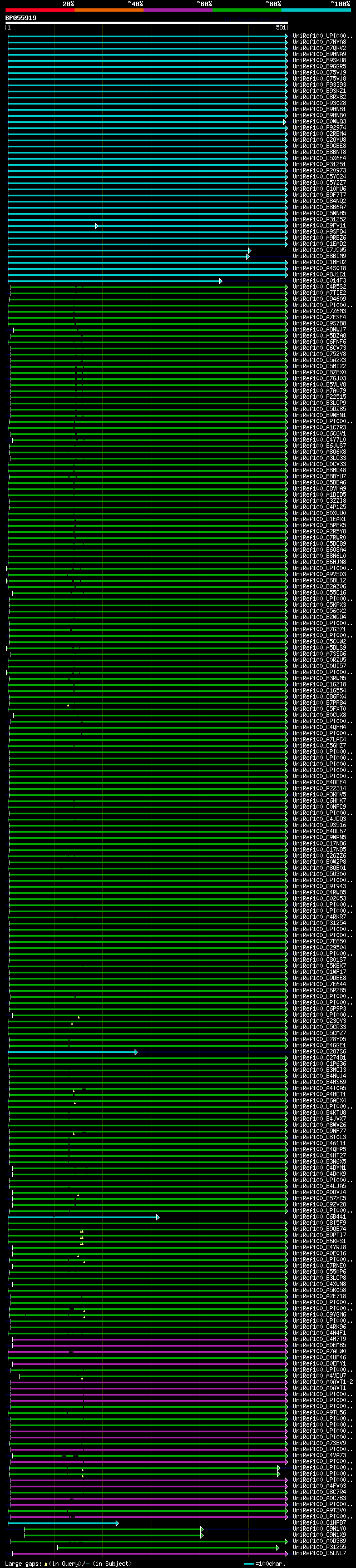Click the BP055919 query name
This screenshot has width=356, height=1568.
click(21, 18)
